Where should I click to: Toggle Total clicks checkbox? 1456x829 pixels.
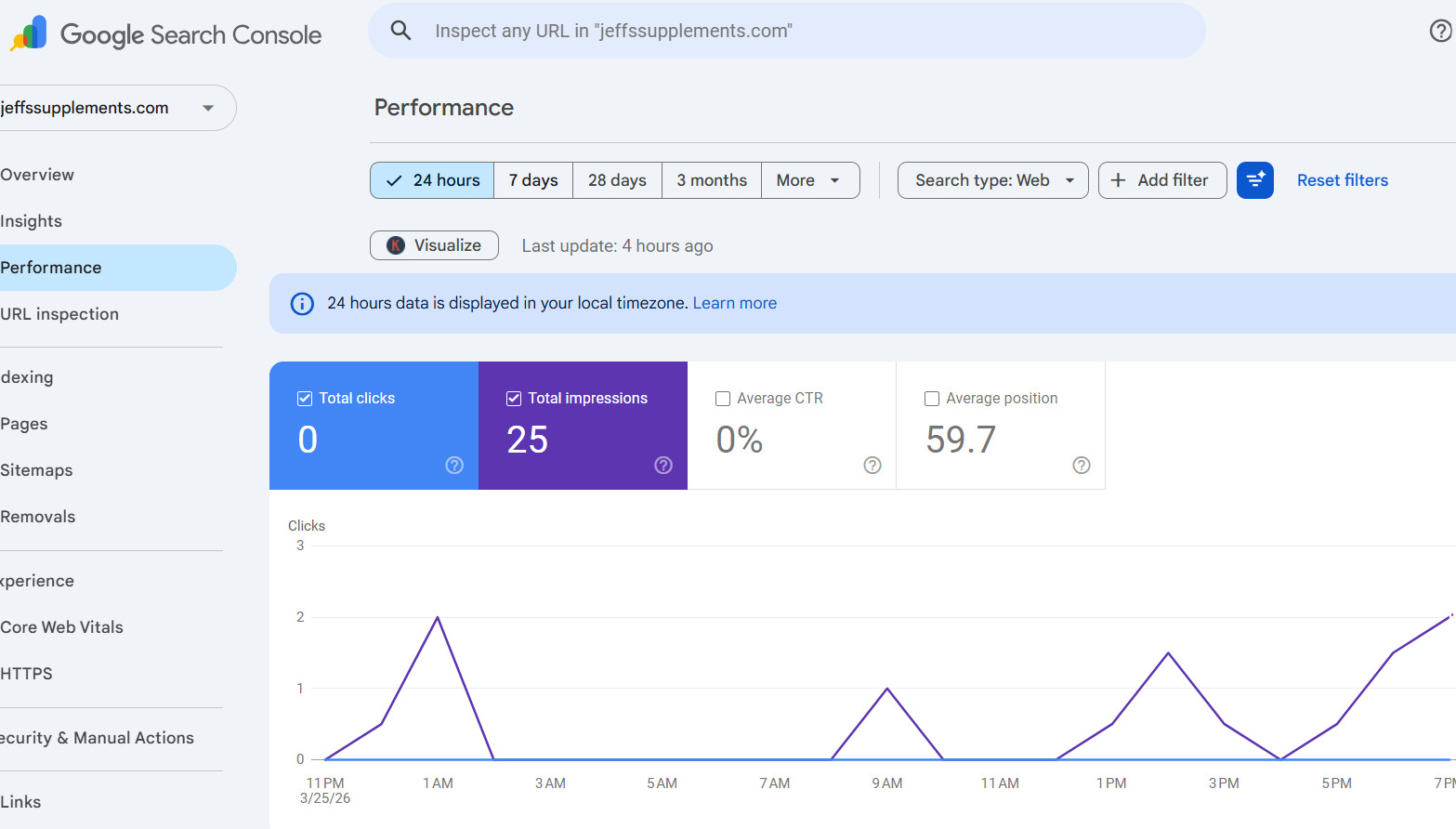pos(304,399)
